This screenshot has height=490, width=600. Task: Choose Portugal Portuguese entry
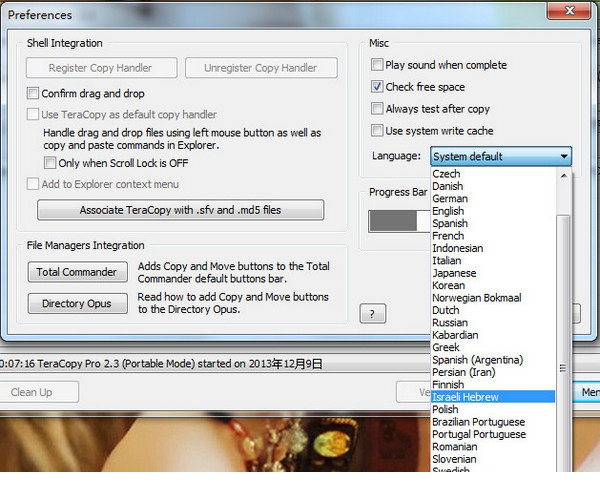click(493, 434)
